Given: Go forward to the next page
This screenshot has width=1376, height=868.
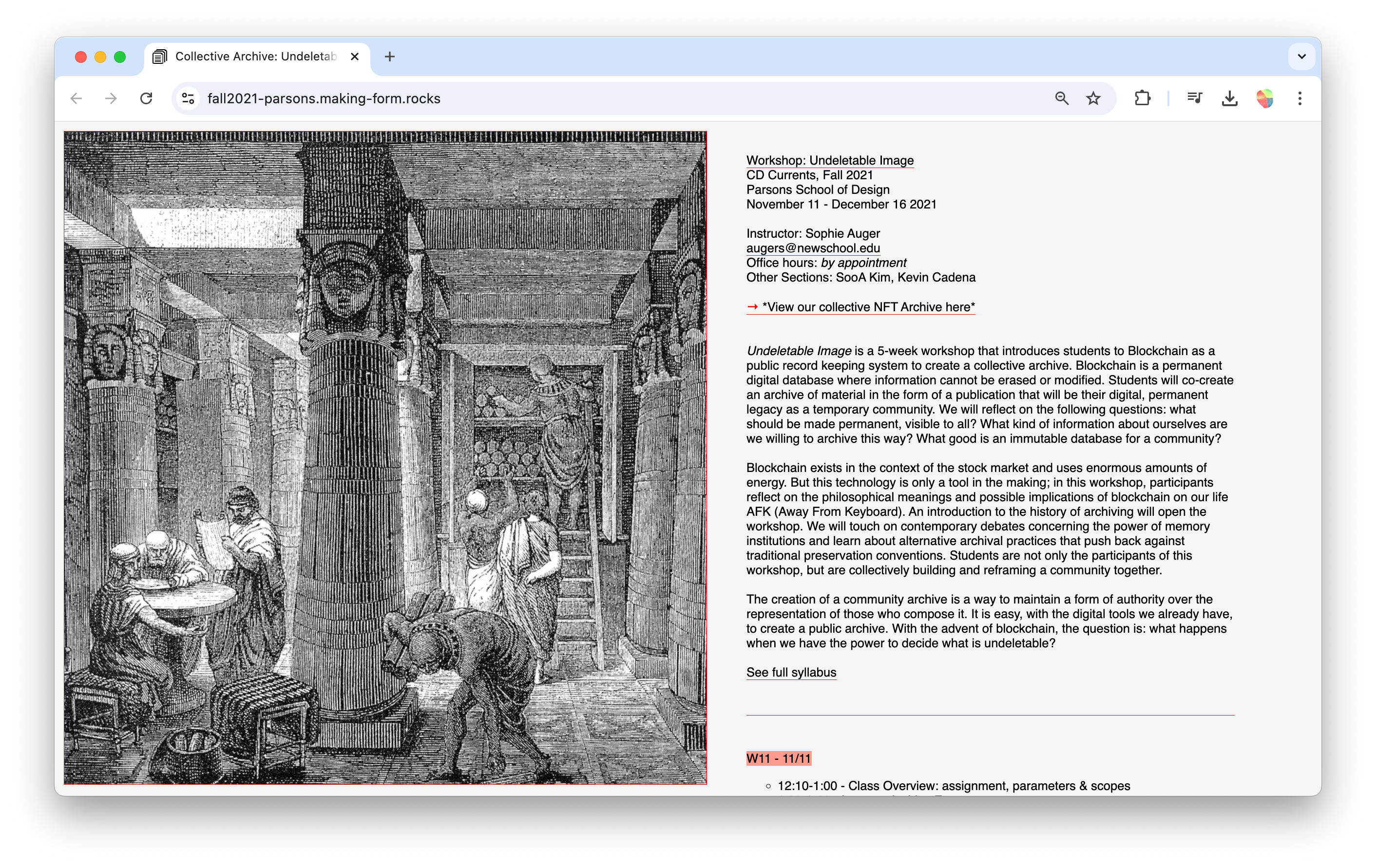Looking at the screenshot, I should [111, 98].
